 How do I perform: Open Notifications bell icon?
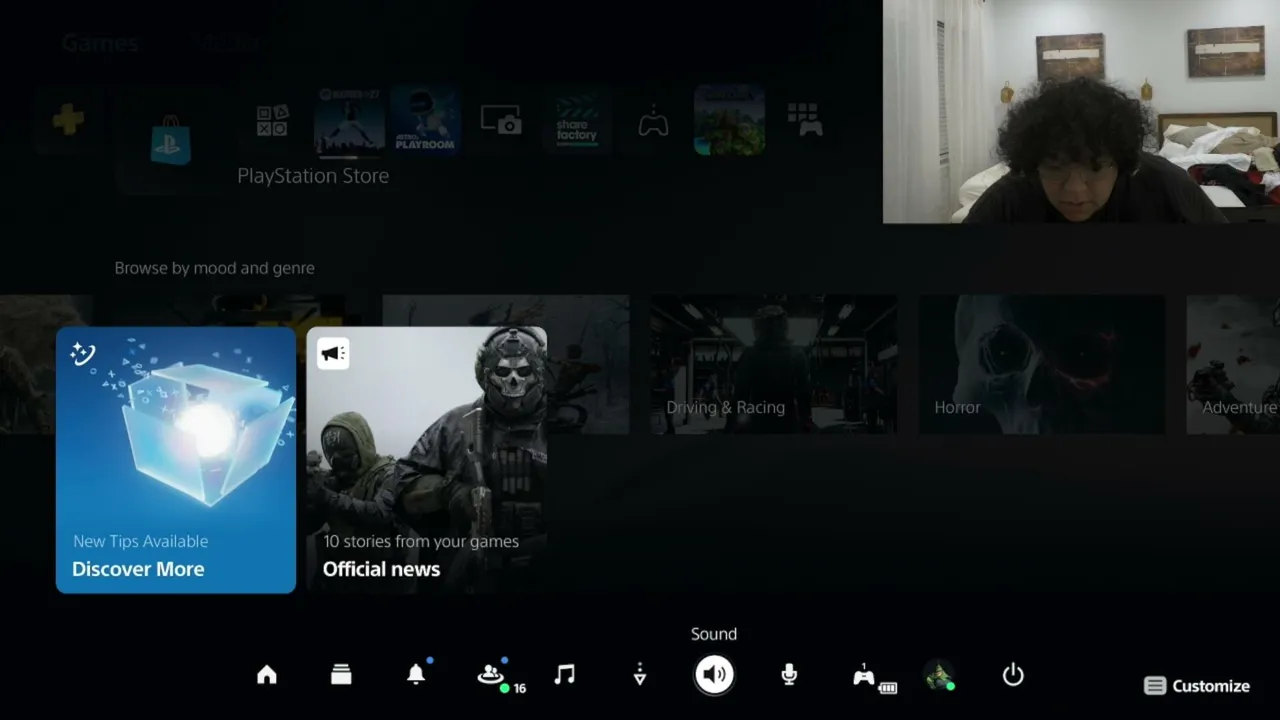(x=416, y=674)
